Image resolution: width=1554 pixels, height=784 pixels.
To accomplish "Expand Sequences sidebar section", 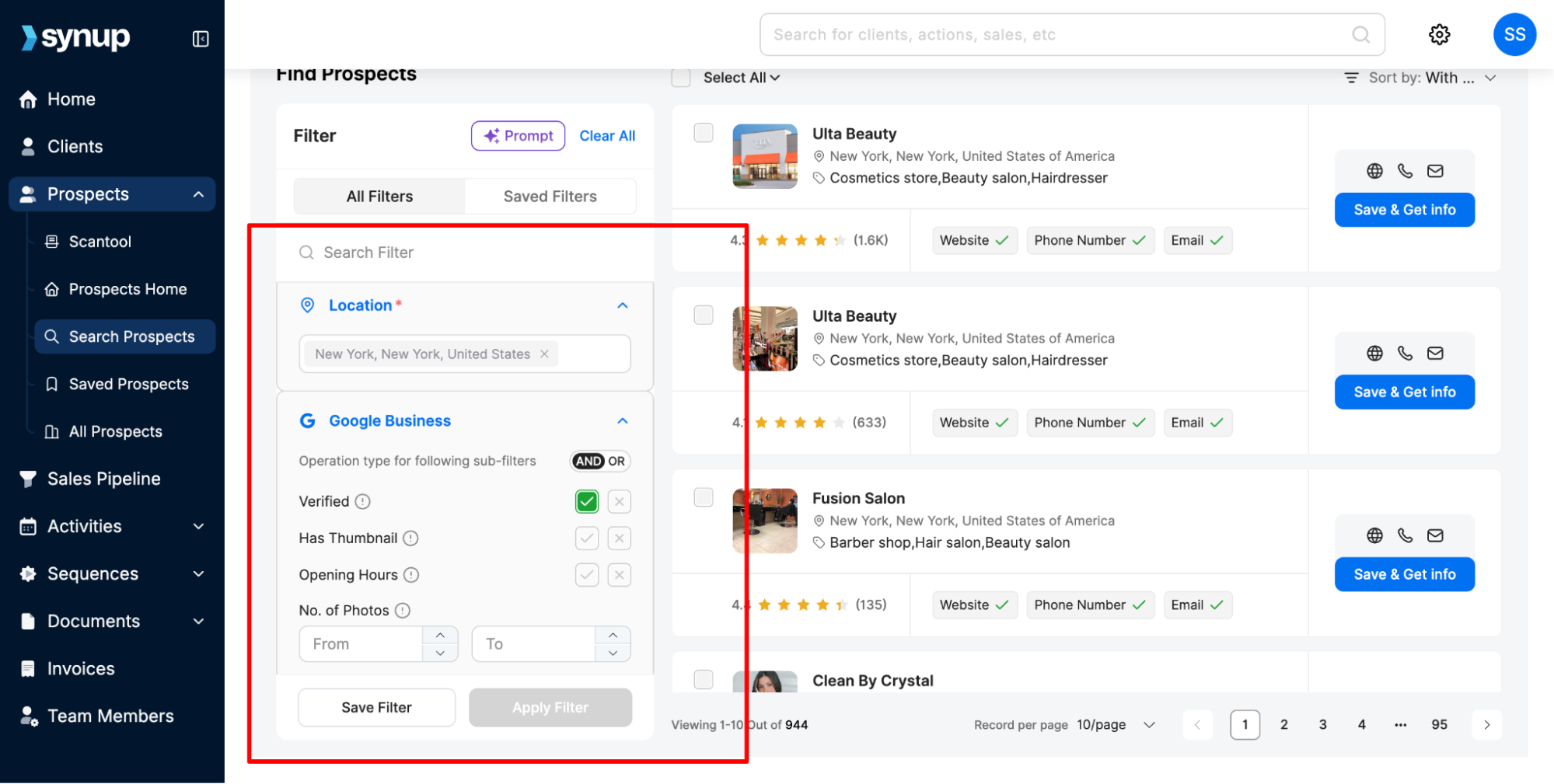I will pyautogui.click(x=198, y=573).
